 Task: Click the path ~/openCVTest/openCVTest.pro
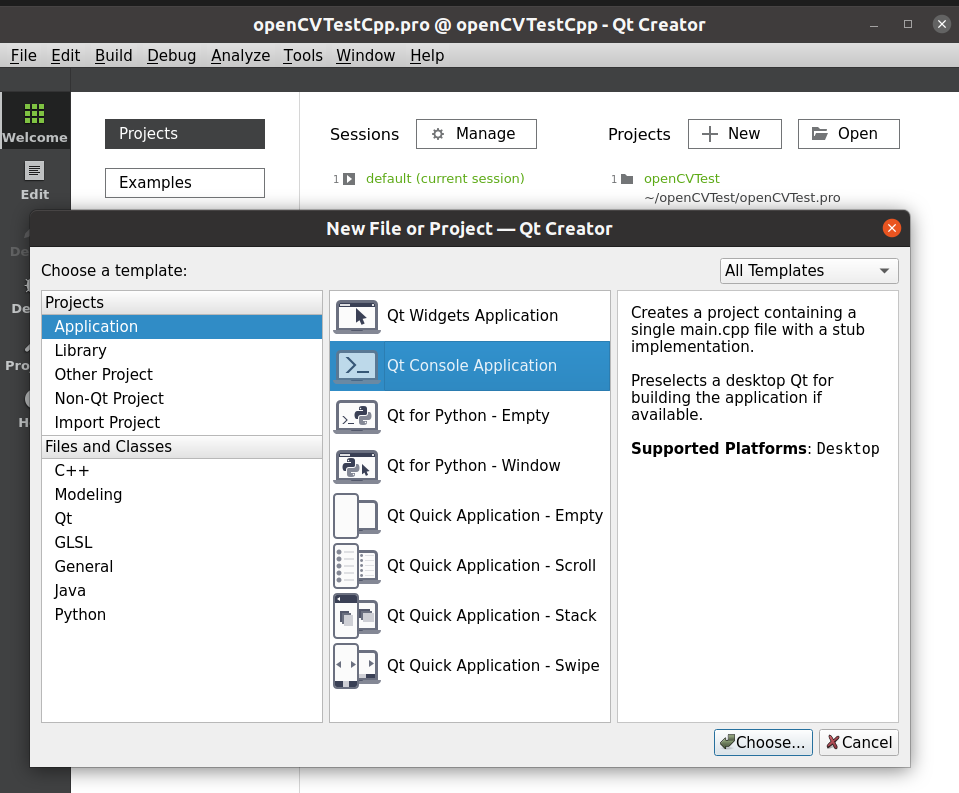click(x=742, y=197)
